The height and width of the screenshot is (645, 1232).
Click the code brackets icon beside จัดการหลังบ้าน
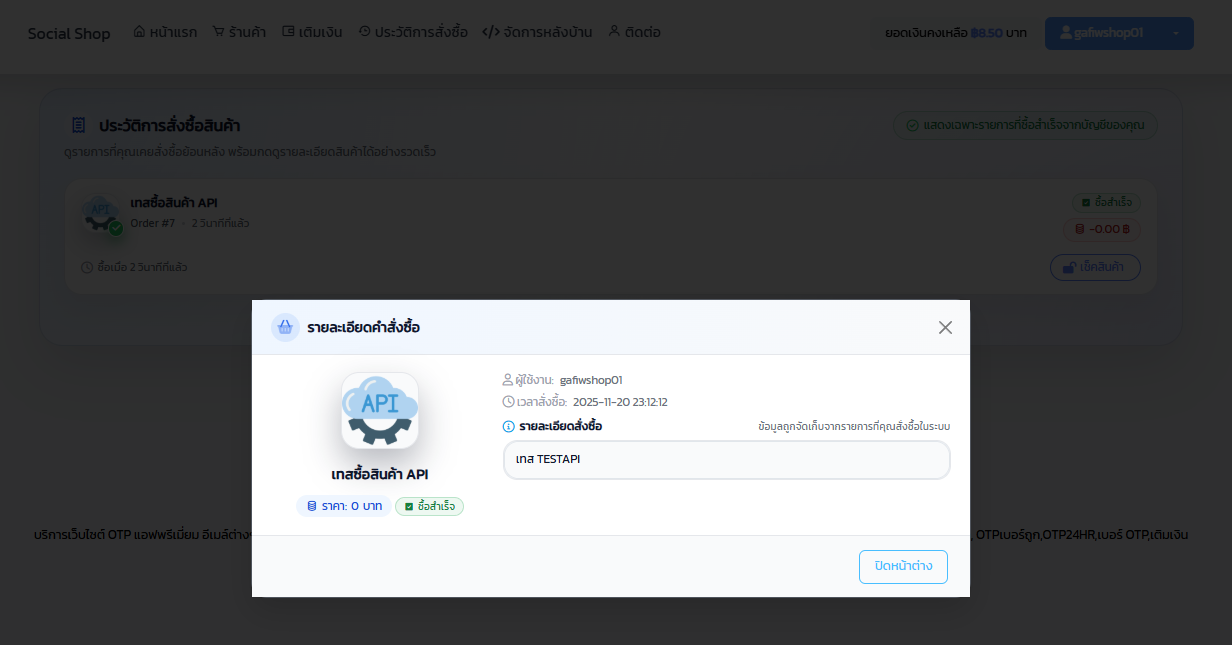click(x=491, y=31)
